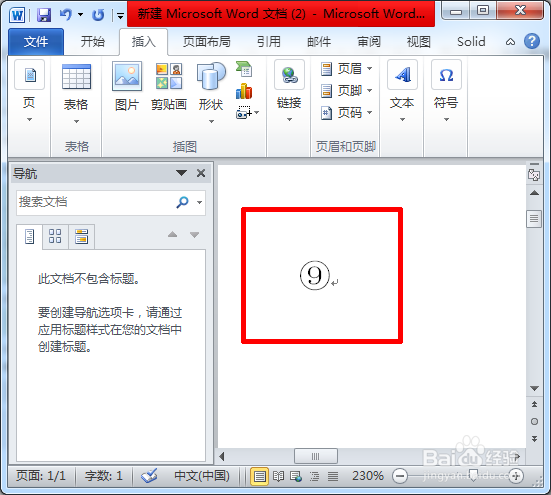This screenshot has height=495, width=551.
Task: Browse headings tab in navigation pane
Action: pos(30,237)
